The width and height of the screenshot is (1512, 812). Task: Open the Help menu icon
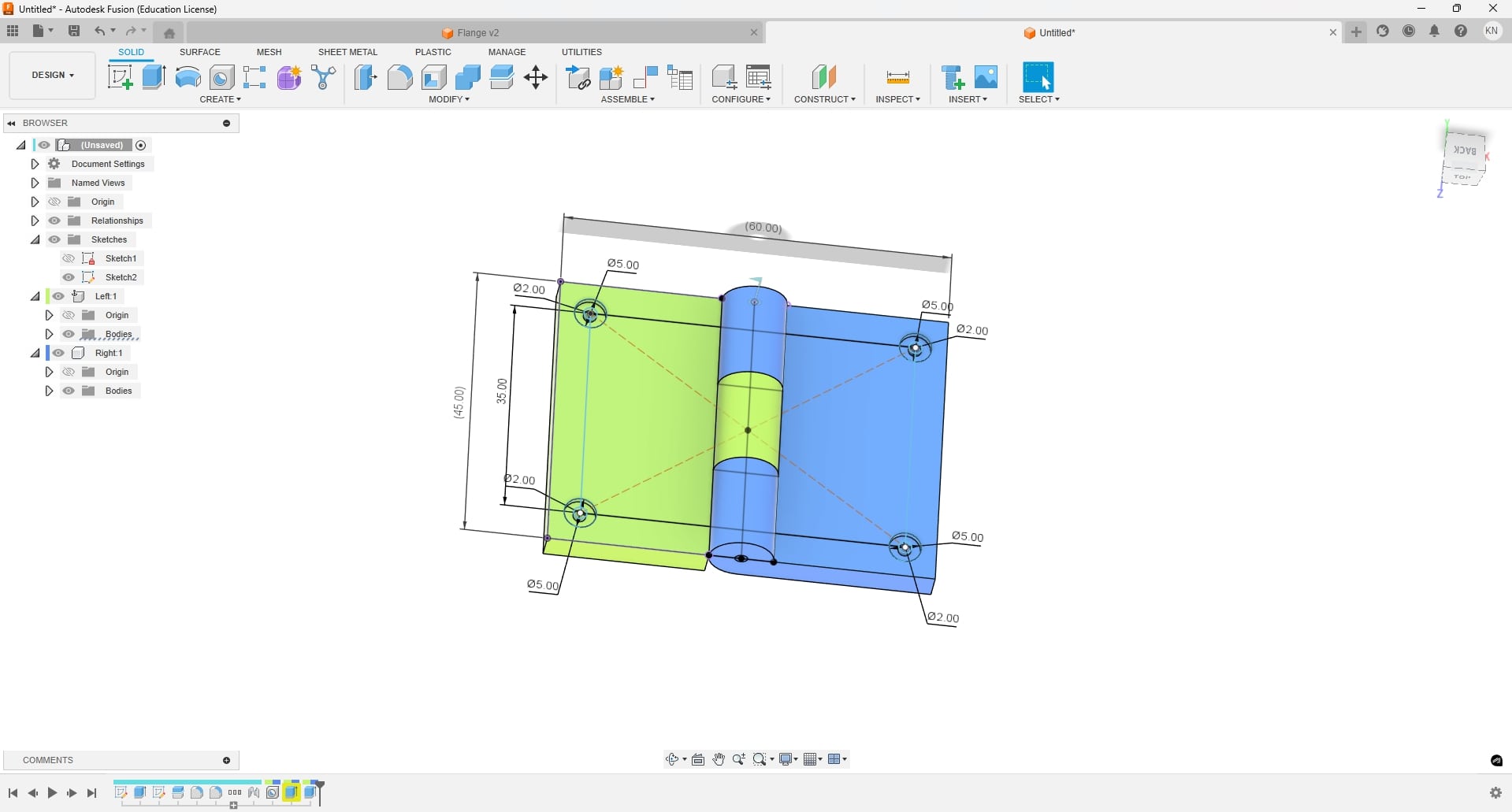pos(1461,32)
